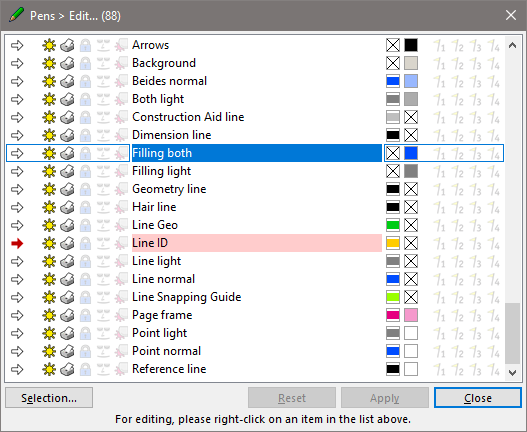Click the scrollbar down arrow
Viewport: 527px width, 432px height.
pos(512,372)
